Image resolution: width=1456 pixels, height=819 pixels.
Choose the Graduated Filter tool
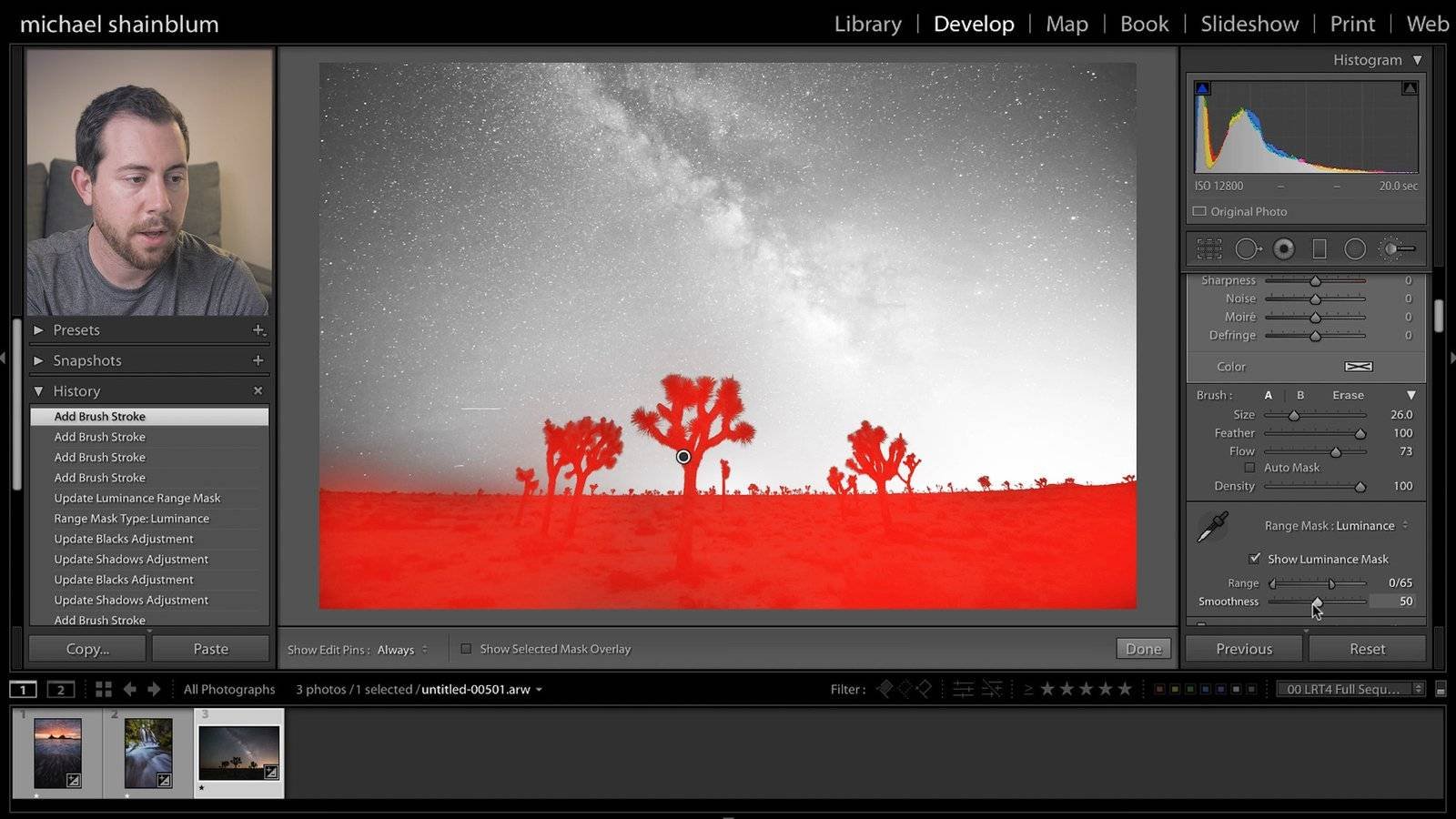click(x=1319, y=248)
